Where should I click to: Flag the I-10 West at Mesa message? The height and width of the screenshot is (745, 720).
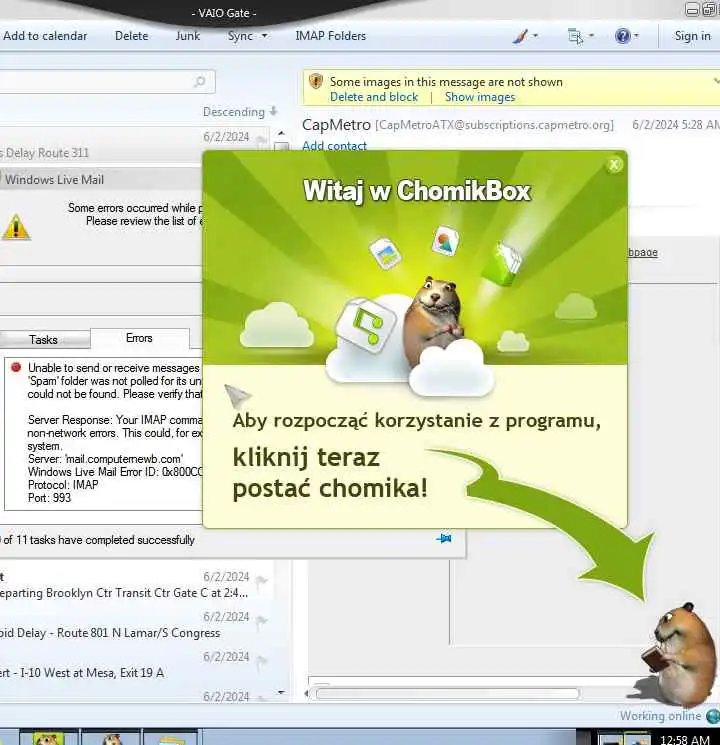[262, 660]
